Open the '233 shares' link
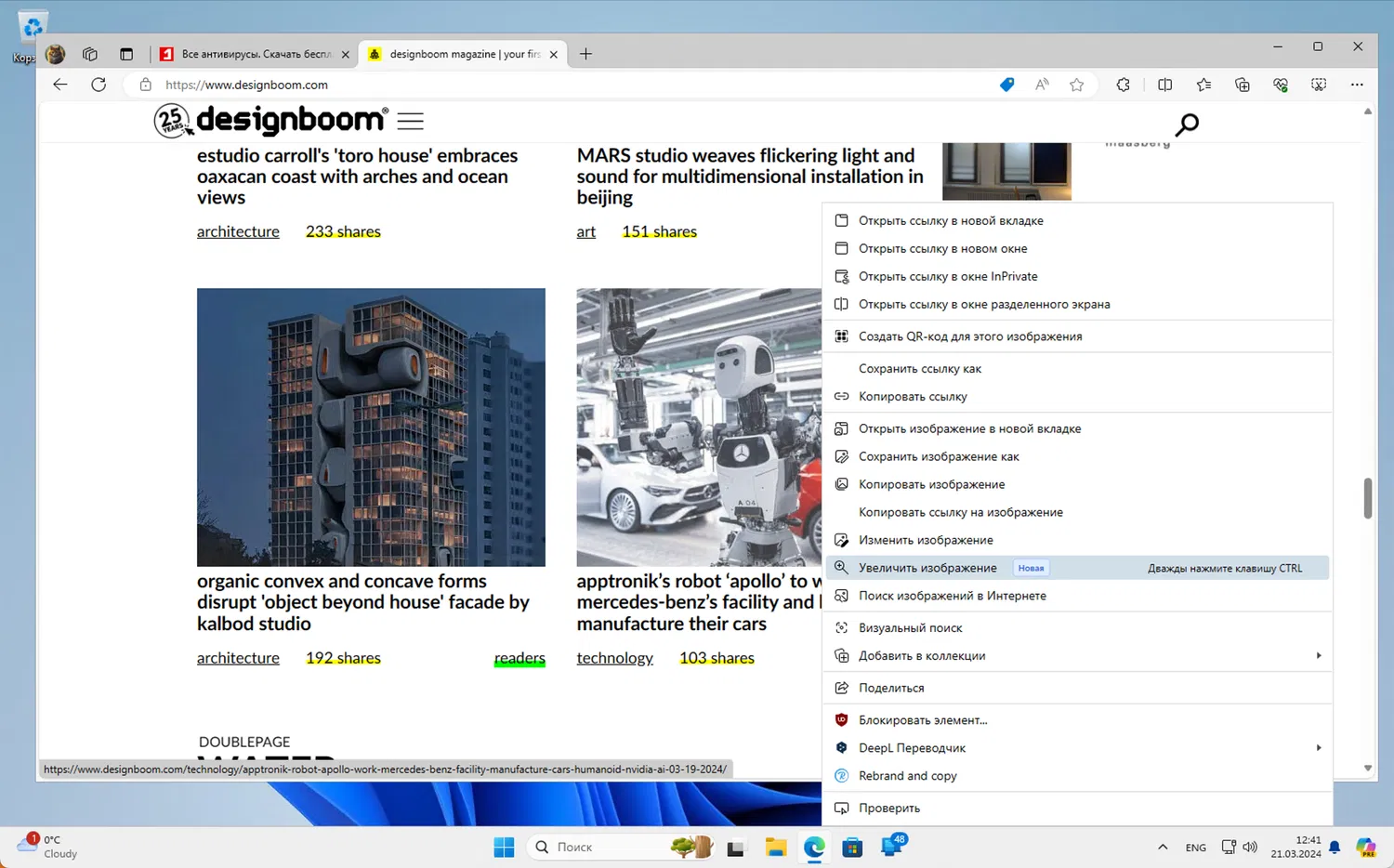1394x868 pixels. click(343, 232)
